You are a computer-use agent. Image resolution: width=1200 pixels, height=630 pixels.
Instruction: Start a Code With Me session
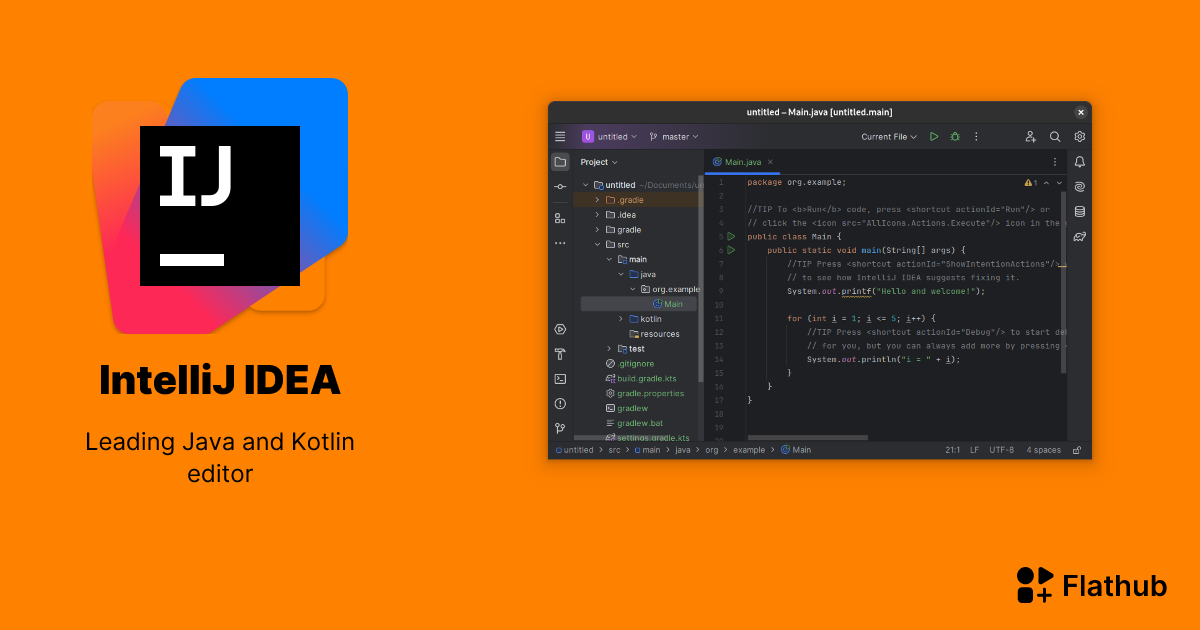coord(1030,136)
